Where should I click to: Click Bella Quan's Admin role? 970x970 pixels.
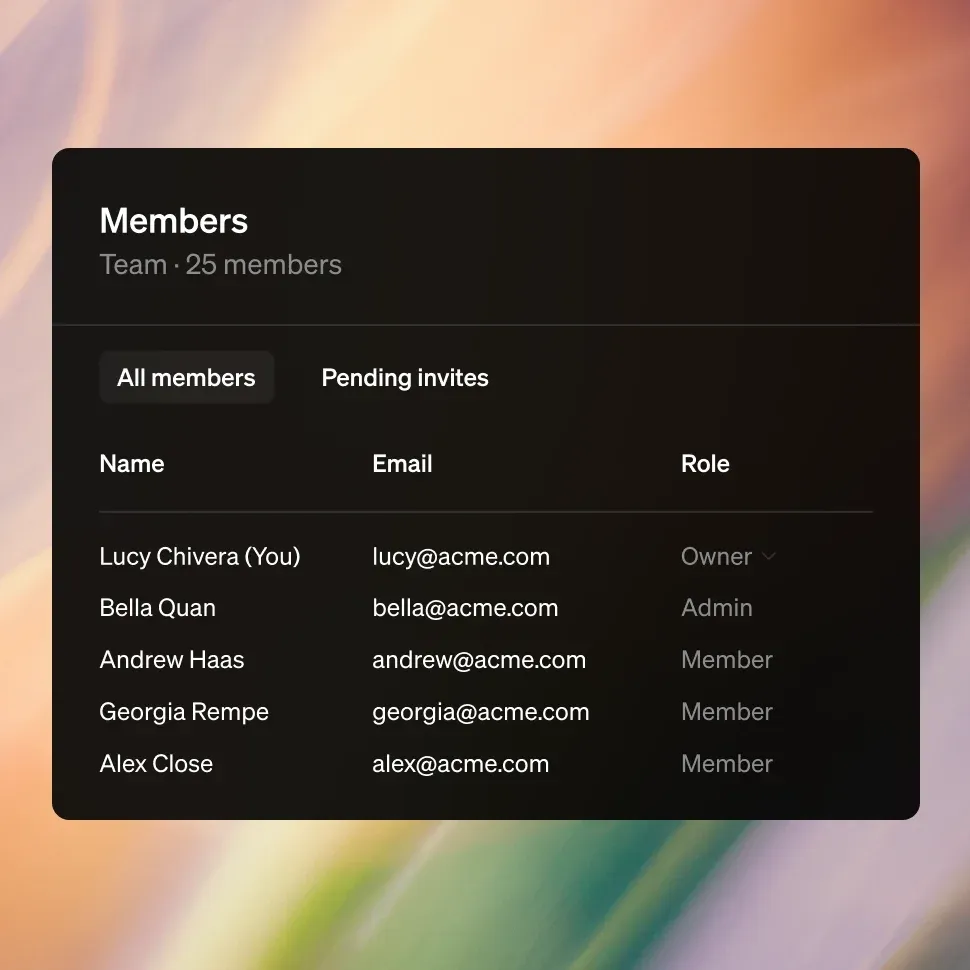pos(717,607)
